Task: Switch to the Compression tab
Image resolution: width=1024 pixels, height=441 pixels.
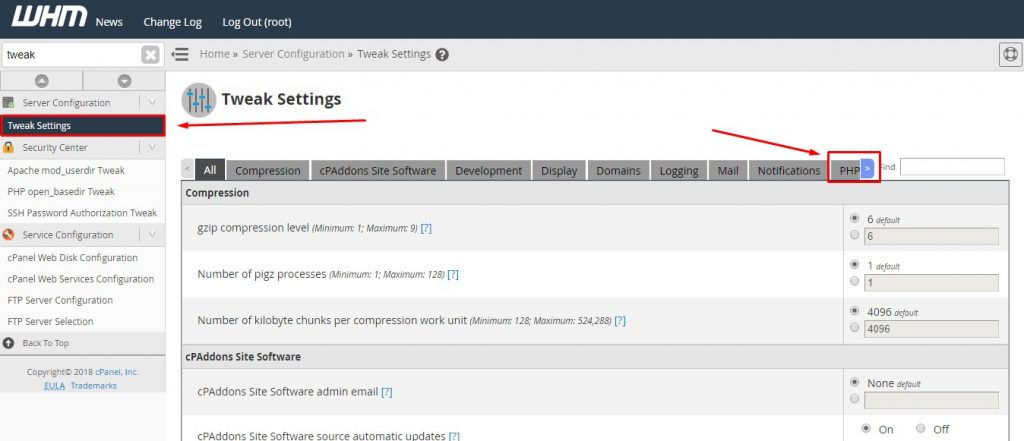Action: click(268, 171)
